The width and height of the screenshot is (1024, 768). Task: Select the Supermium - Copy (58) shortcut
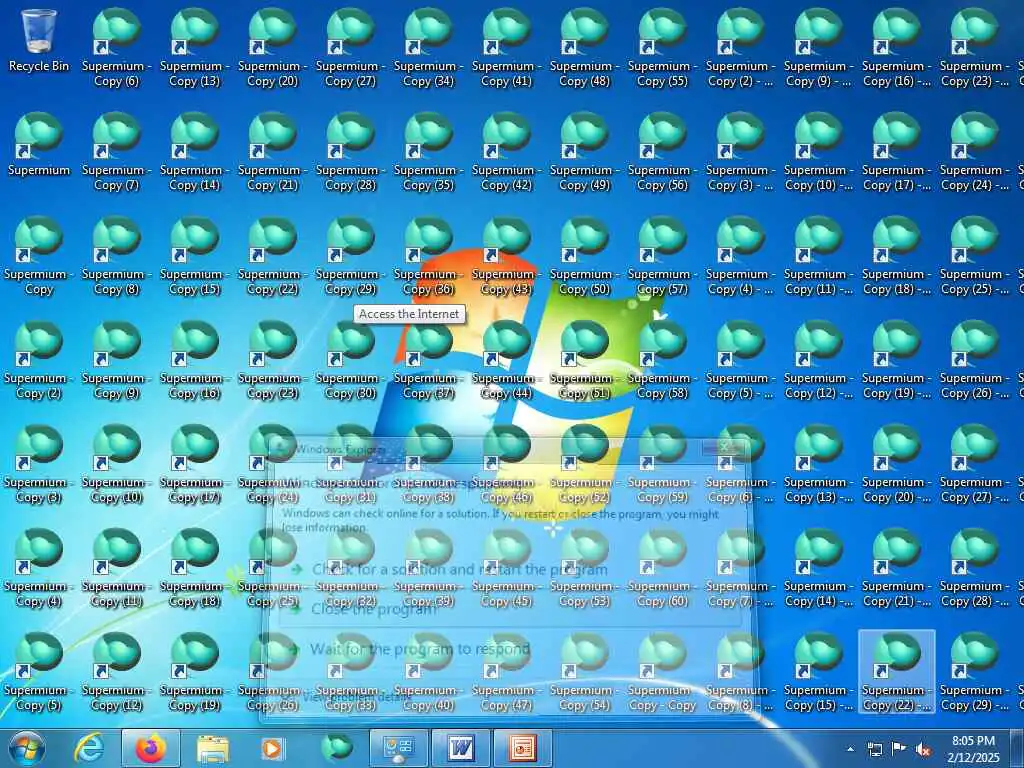(663, 359)
